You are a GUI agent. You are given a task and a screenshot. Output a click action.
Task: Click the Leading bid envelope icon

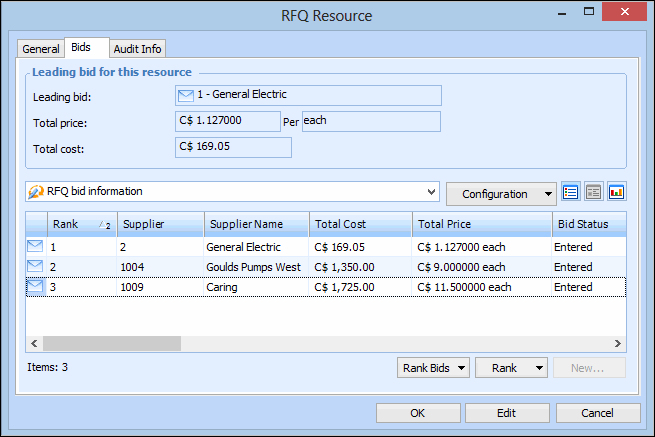(185, 95)
